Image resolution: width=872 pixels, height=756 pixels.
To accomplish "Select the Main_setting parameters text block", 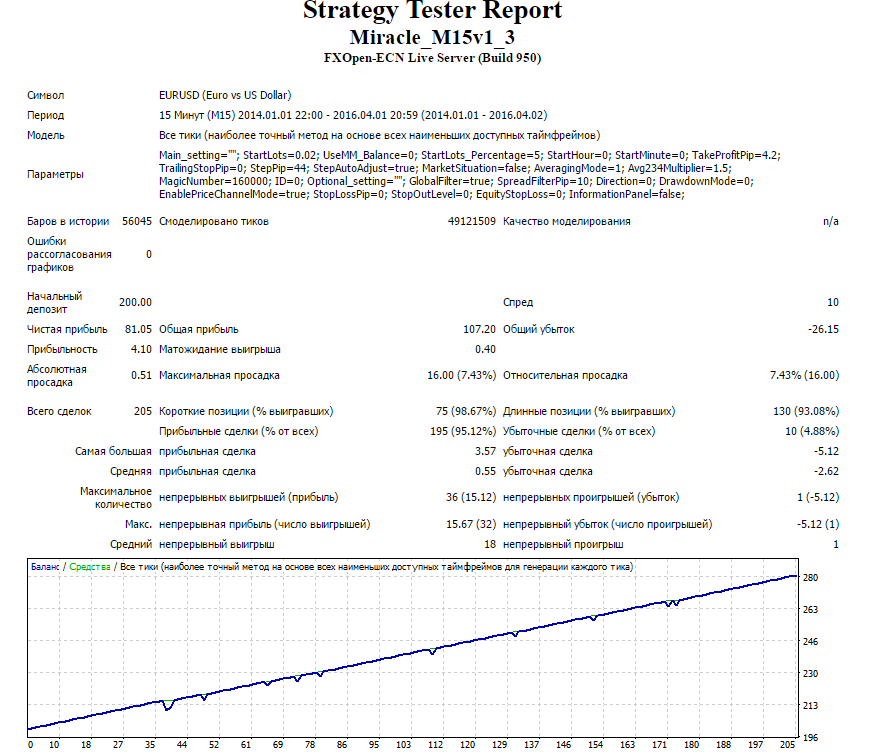I will pyautogui.click(x=470, y=175).
